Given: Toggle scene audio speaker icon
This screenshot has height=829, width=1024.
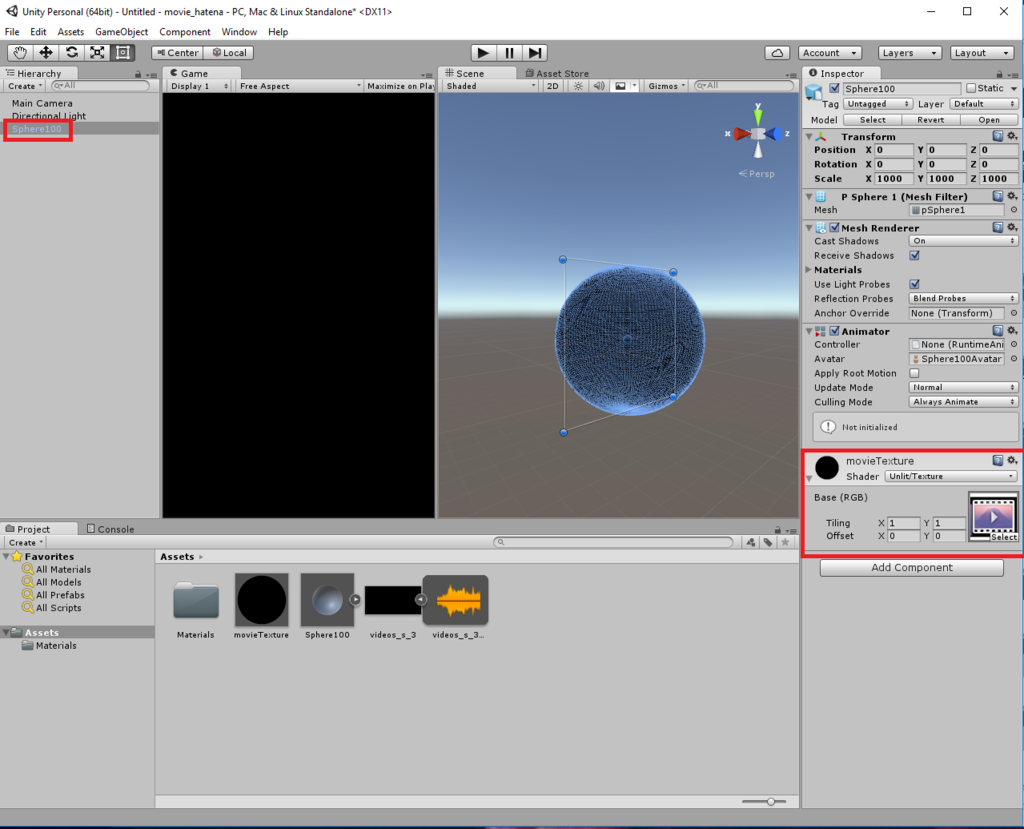Looking at the screenshot, I should tap(598, 86).
